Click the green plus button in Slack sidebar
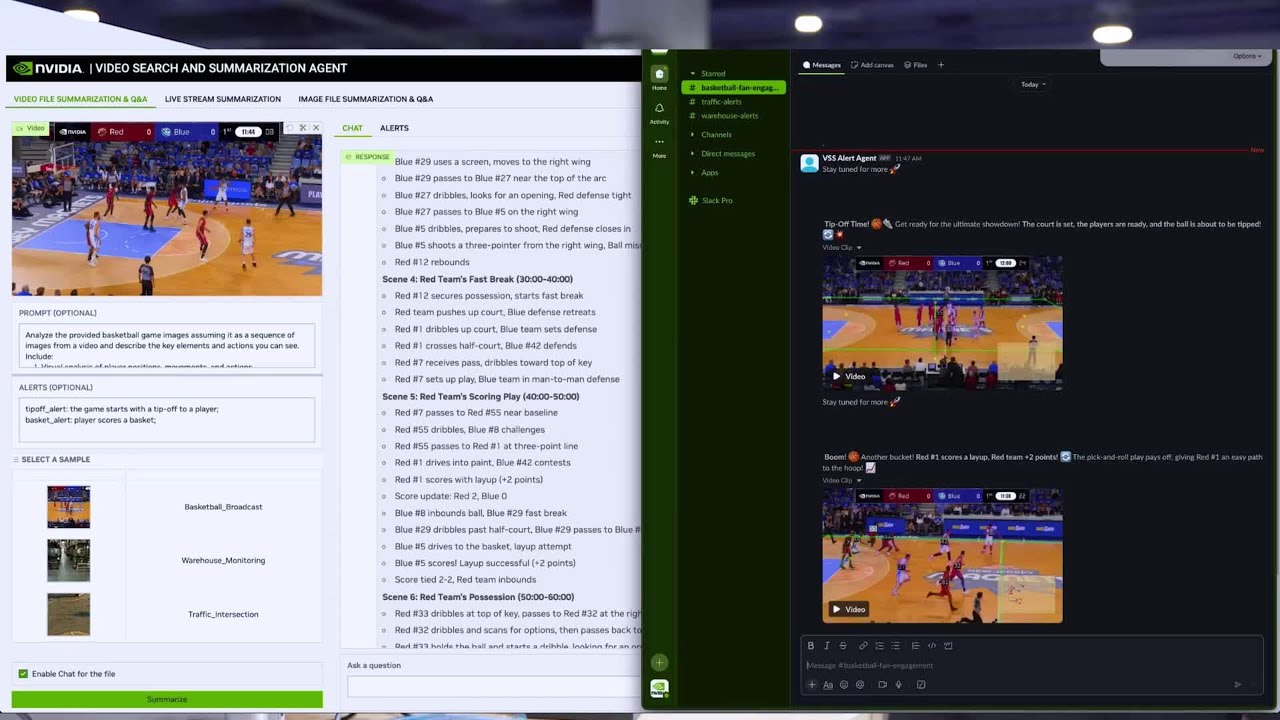The image size is (1280, 720). click(x=659, y=662)
